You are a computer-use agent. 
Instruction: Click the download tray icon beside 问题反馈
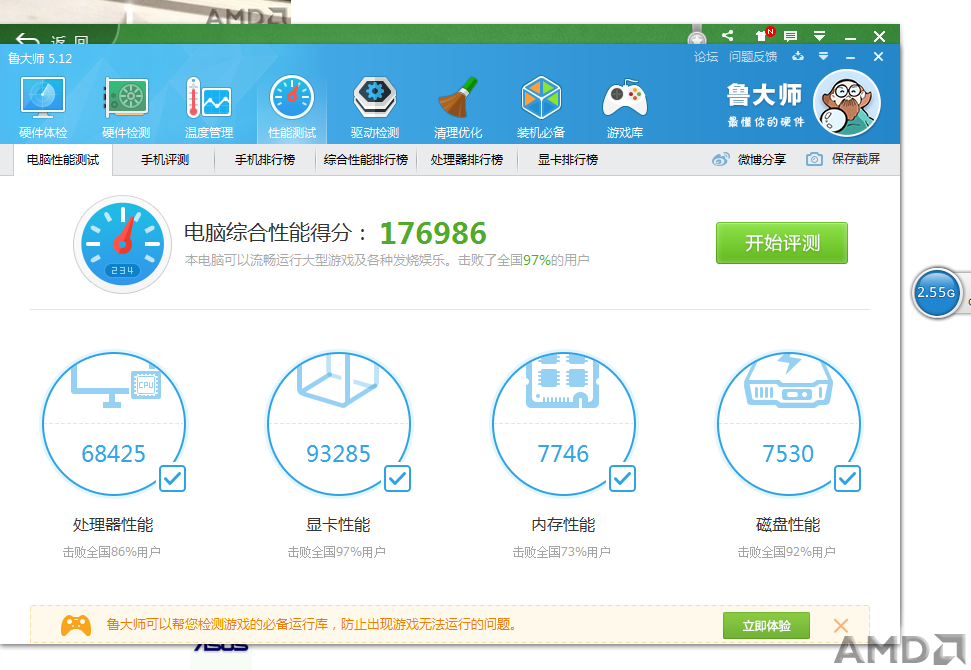(798, 56)
